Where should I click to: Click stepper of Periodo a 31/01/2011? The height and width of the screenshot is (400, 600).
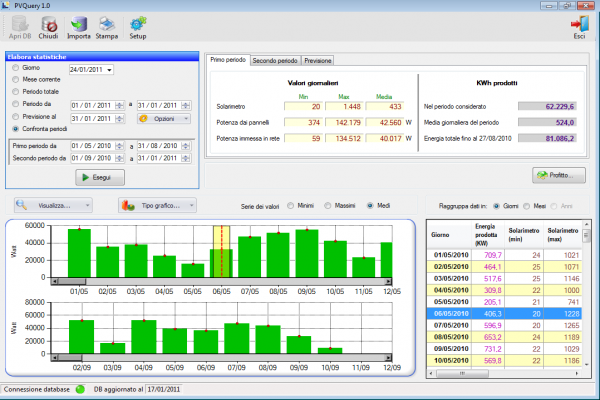point(186,105)
